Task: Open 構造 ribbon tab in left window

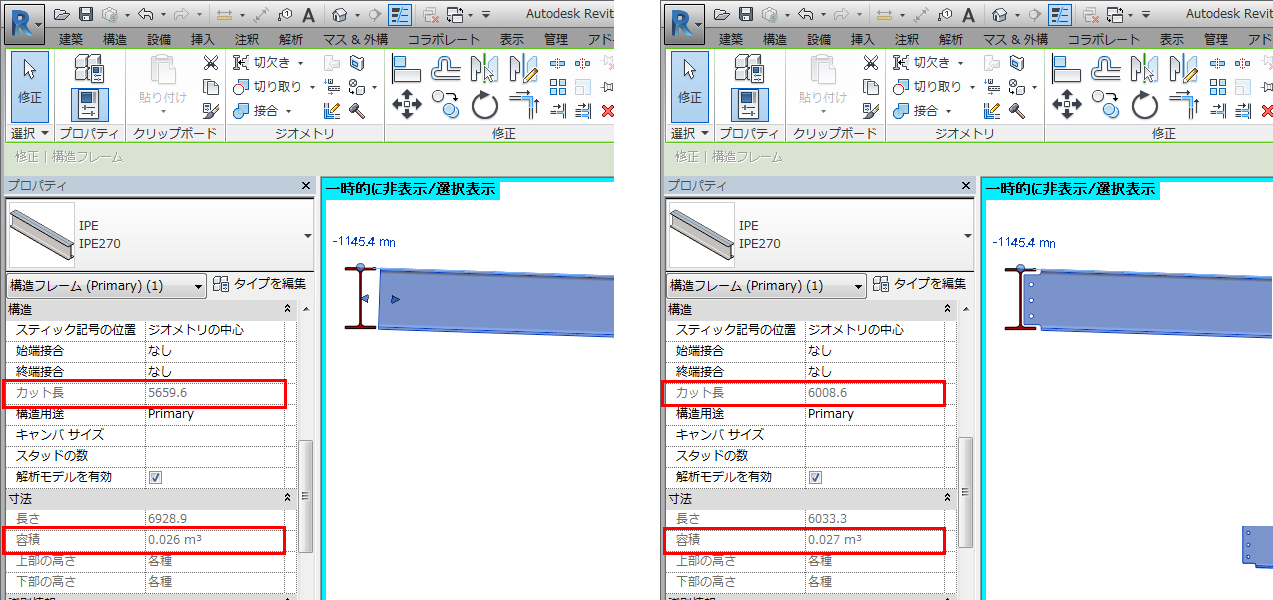Action: point(115,39)
